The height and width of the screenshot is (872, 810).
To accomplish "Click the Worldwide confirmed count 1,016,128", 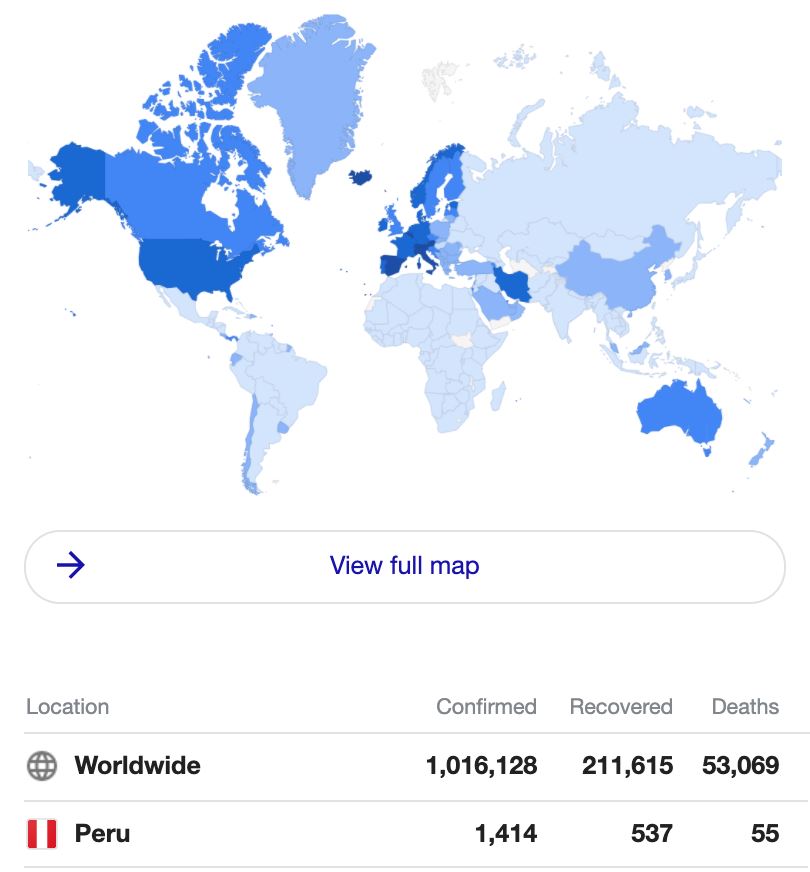I will [481, 766].
